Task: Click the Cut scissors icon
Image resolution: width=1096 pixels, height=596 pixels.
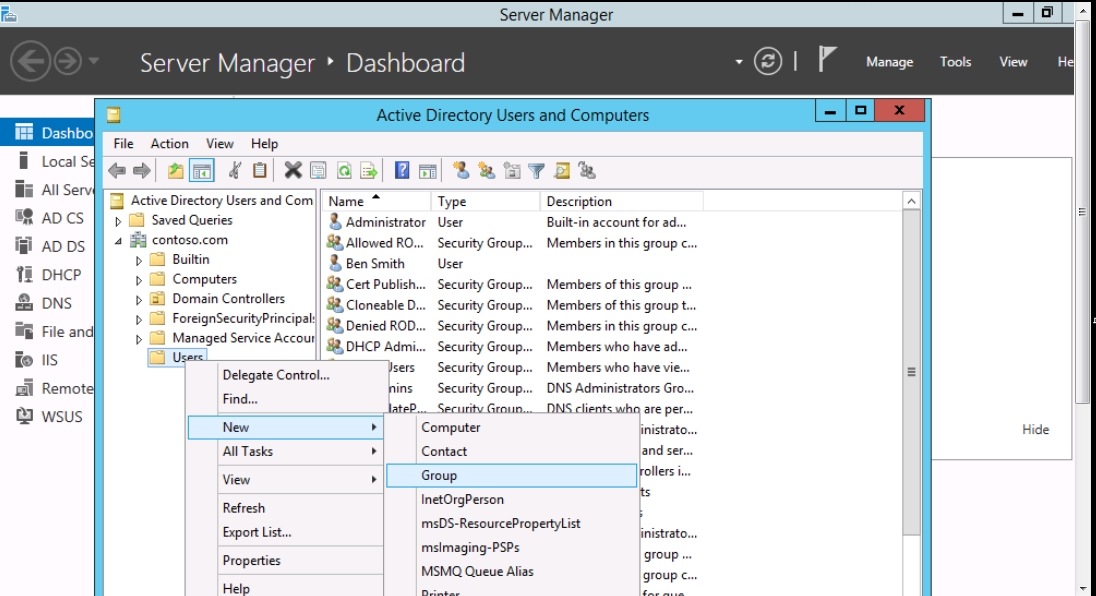Action: [x=235, y=170]
